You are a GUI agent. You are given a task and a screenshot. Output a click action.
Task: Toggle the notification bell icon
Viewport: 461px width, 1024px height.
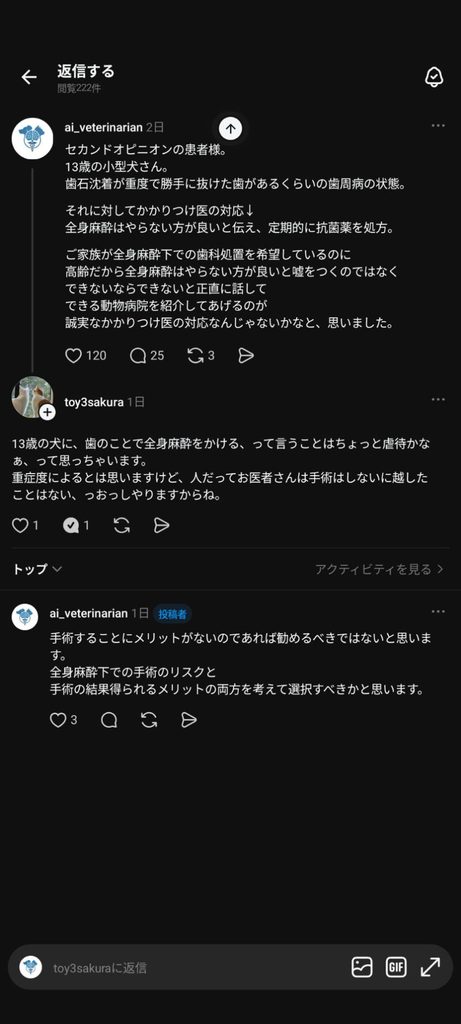click(x=434, y=77)
